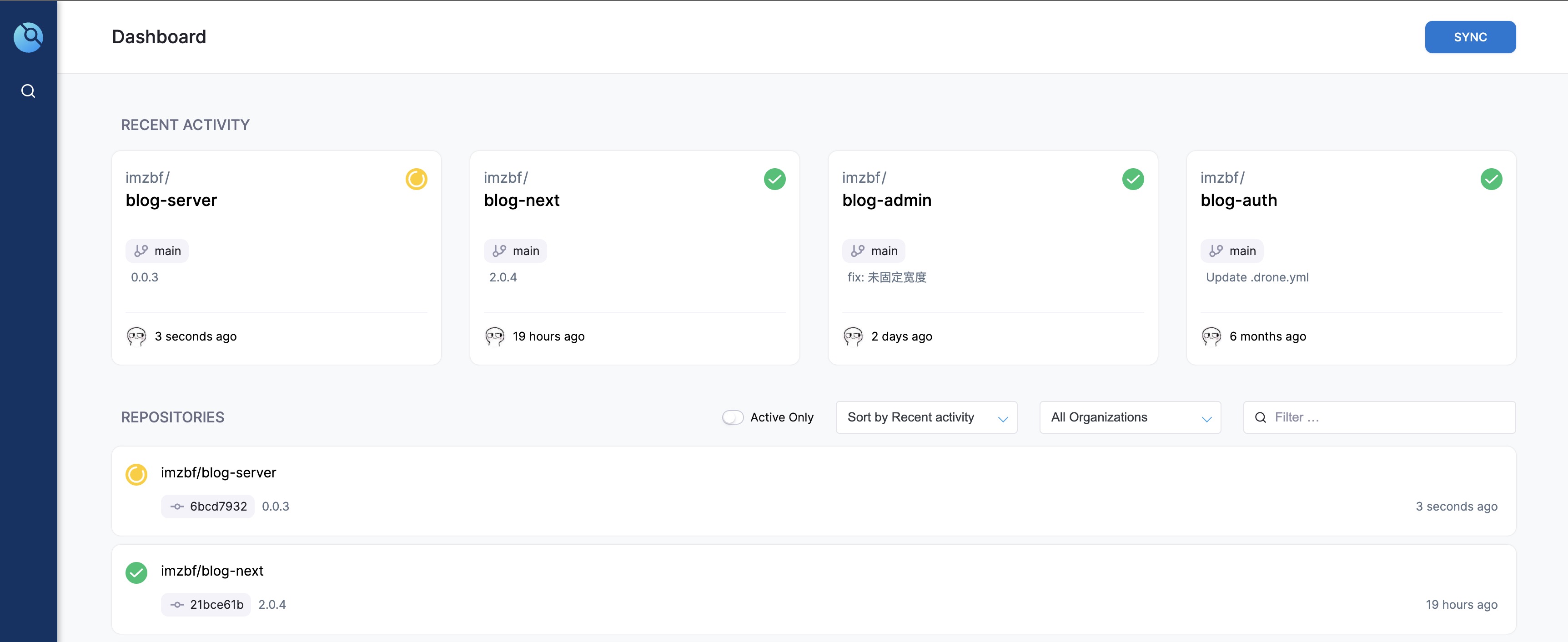Click '19 hours ago' in blog-next row
This screenshot has height=642, width=1568.
pyautogui.click(x=1462, y=604)
